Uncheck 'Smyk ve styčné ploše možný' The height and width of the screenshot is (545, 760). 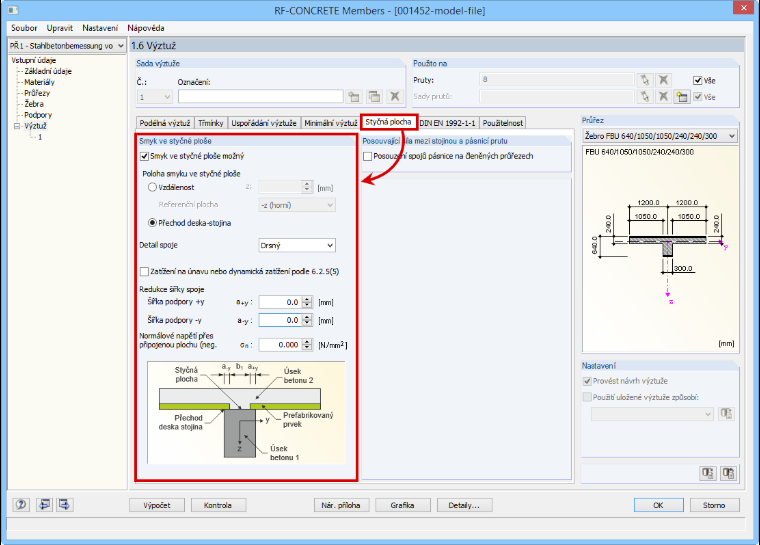coord(144,156)
